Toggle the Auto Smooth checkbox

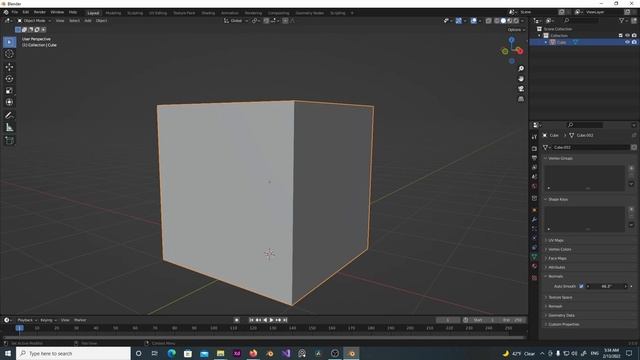pyautogui.click(x=581, y=286)
